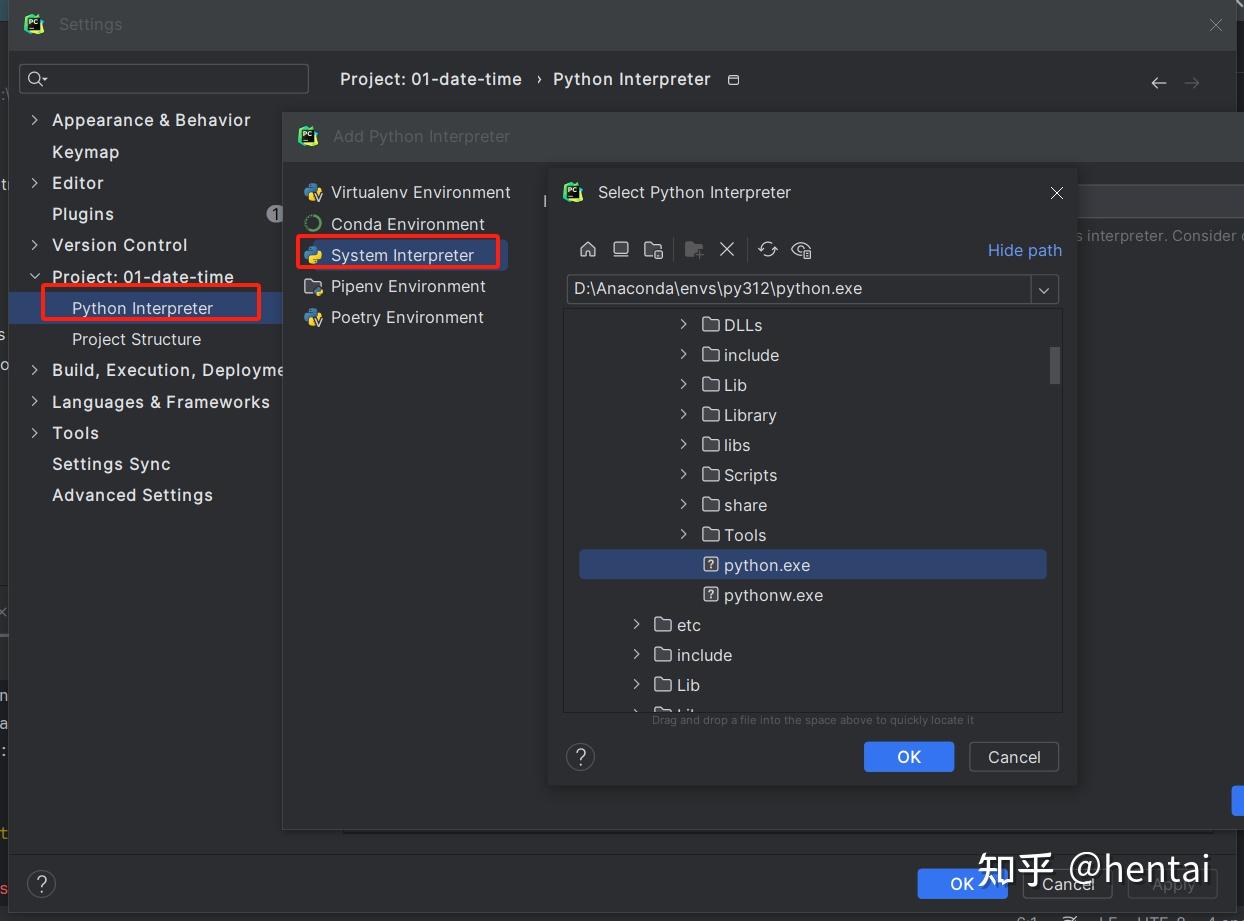Cancel the Select Python Interpreter dialog
The width and height of the screenshot is (1244, 921).
tap(1013, 757)
